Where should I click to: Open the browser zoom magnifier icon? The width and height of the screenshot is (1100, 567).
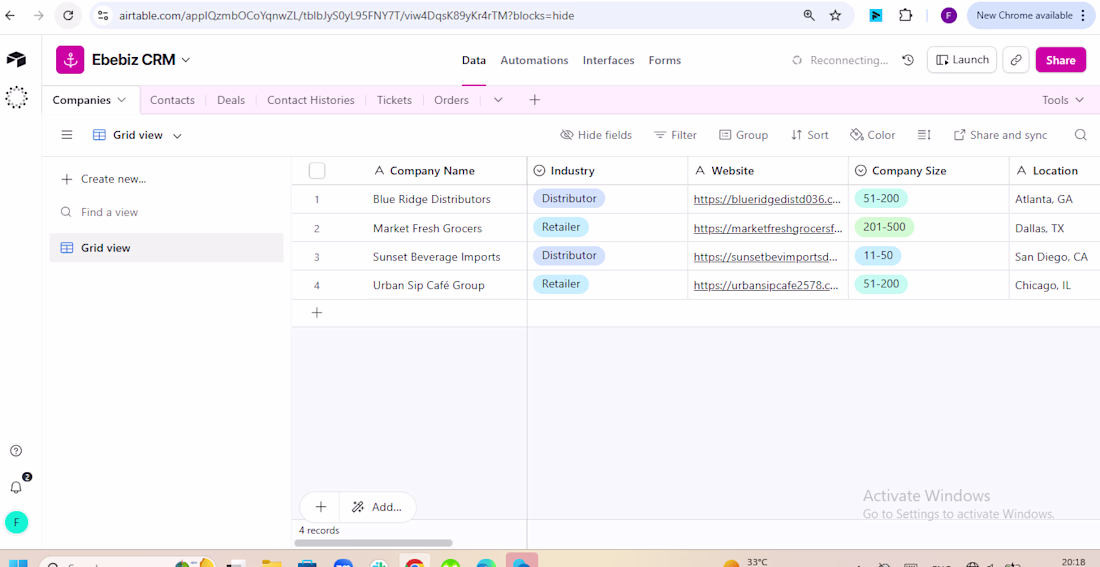(x=809, y=15)
